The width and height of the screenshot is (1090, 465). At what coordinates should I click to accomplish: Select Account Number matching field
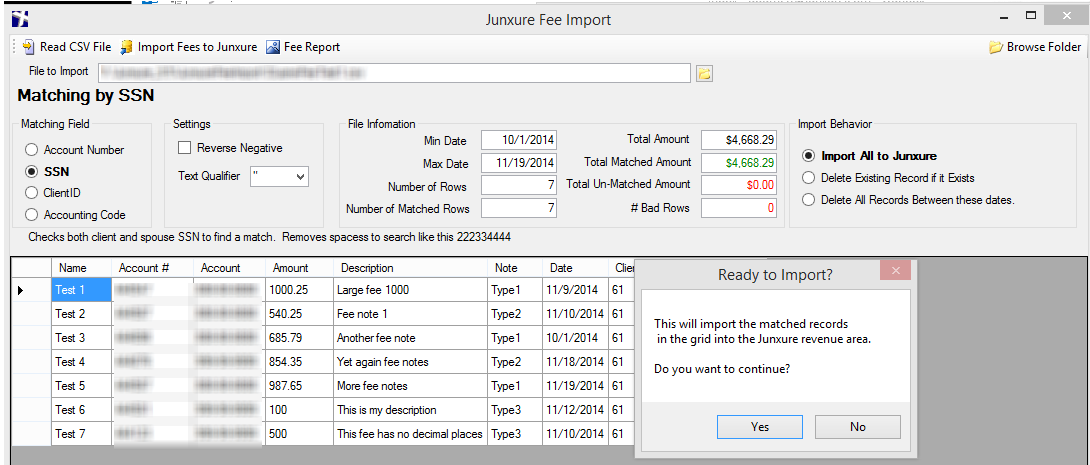point(31,150)
